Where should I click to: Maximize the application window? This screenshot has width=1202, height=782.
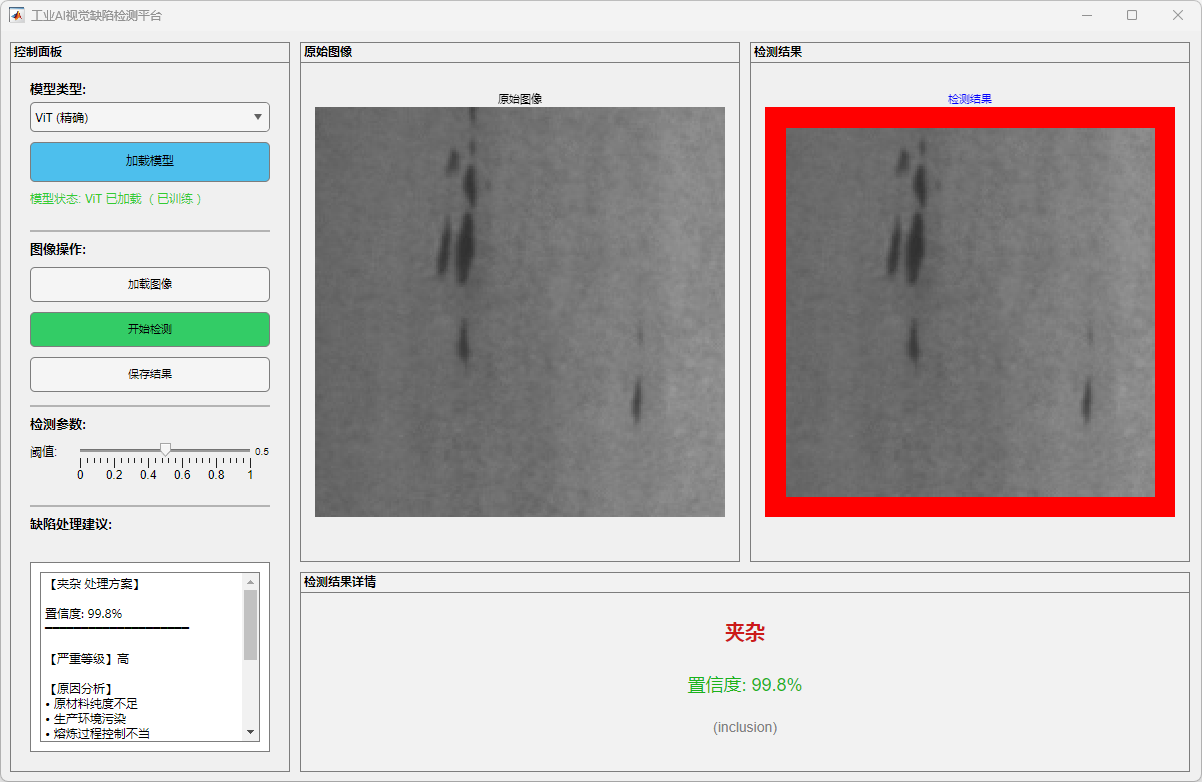click(1132, 15)
